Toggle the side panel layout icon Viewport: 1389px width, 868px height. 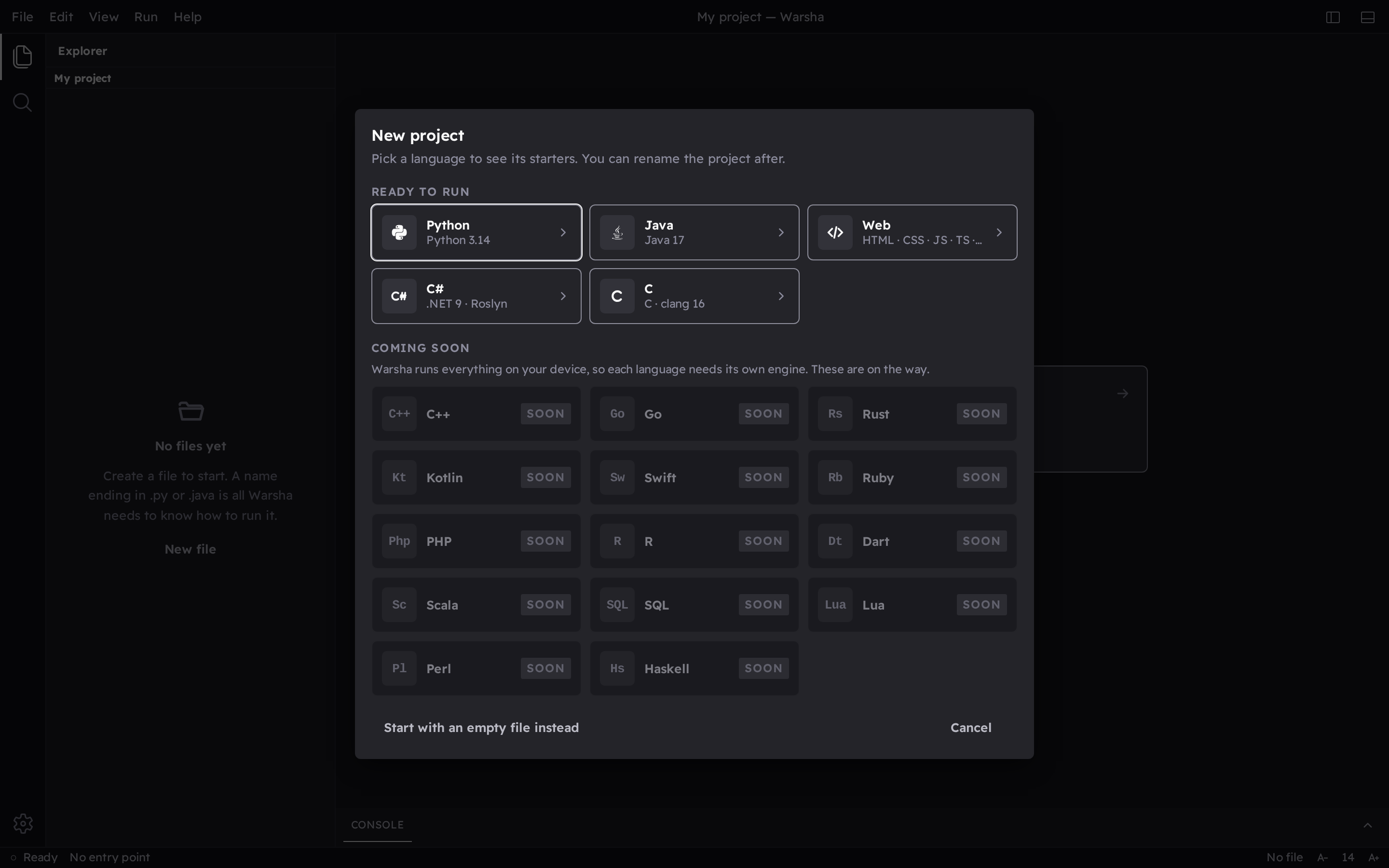tap(1333, 17)
